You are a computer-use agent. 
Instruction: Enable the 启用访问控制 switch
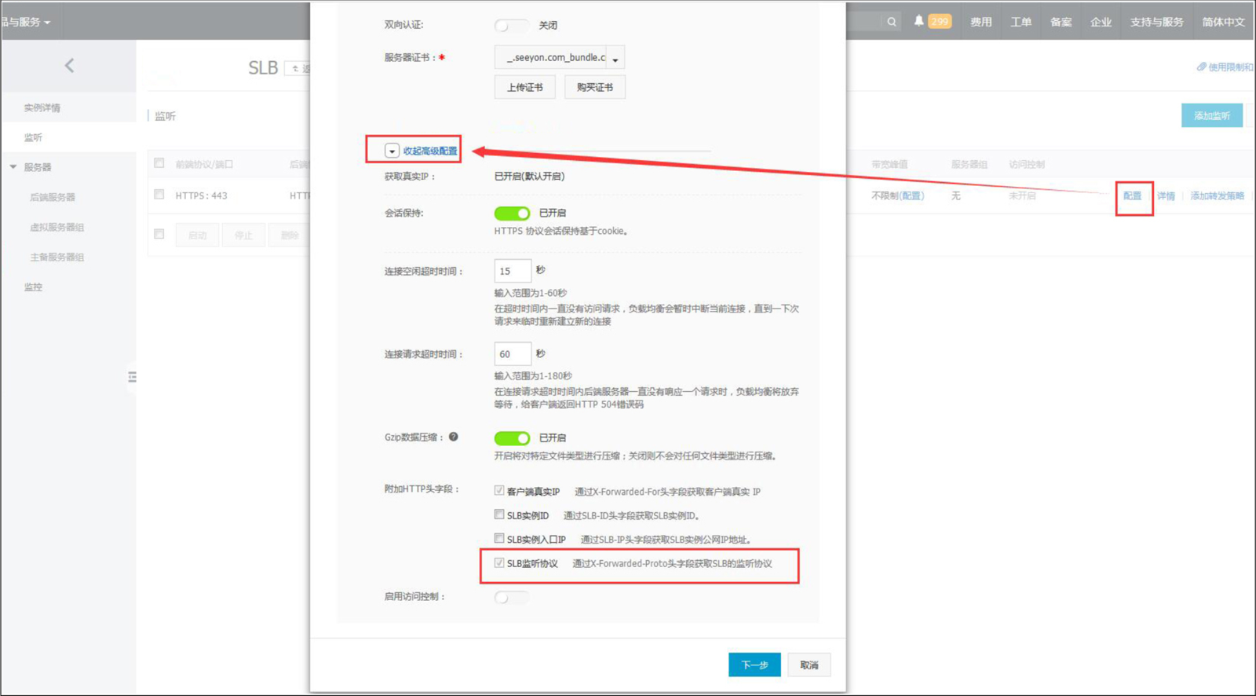coord(511,597)
